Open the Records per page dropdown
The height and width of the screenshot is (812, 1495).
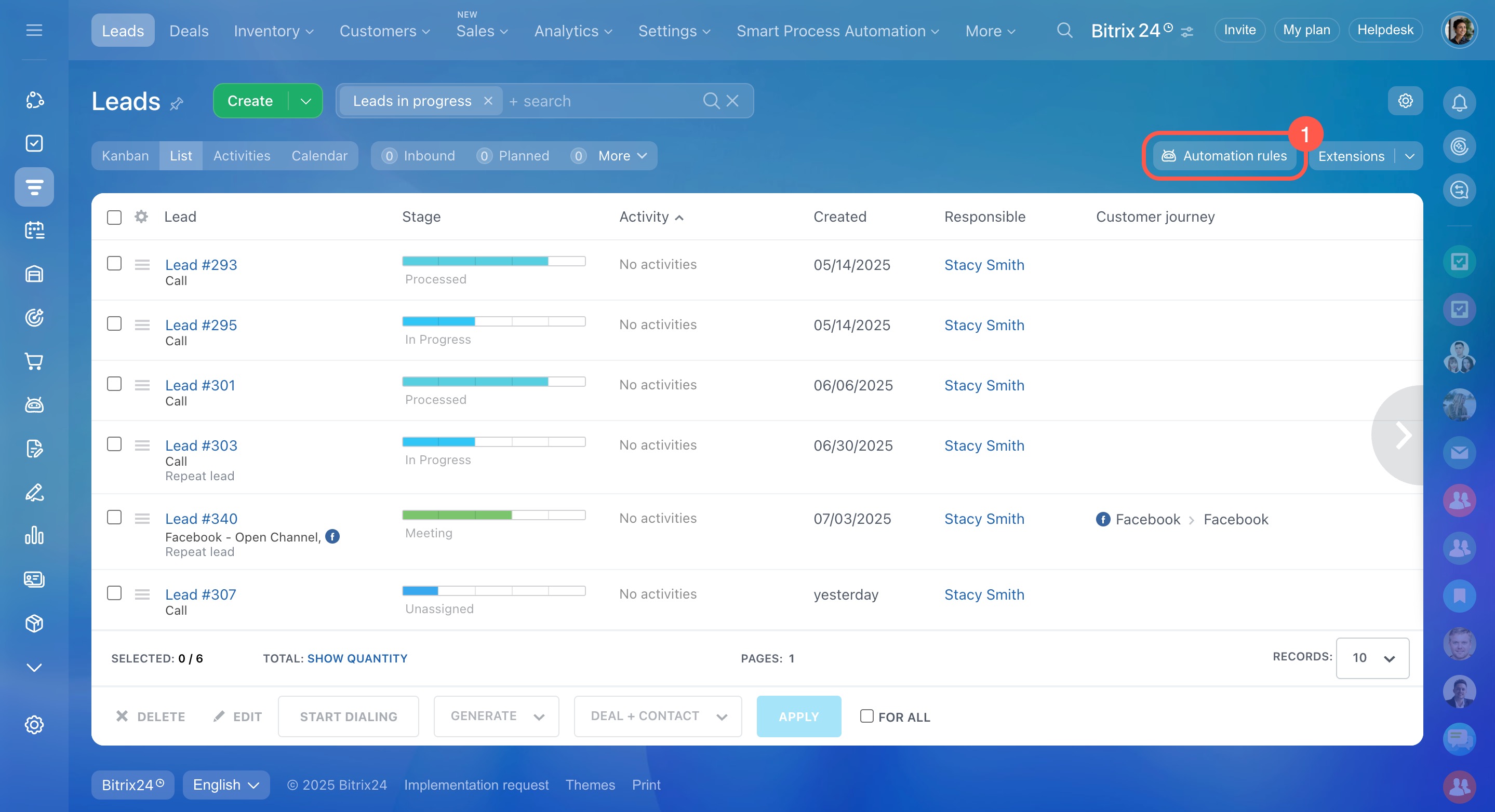click(1372, 658)
